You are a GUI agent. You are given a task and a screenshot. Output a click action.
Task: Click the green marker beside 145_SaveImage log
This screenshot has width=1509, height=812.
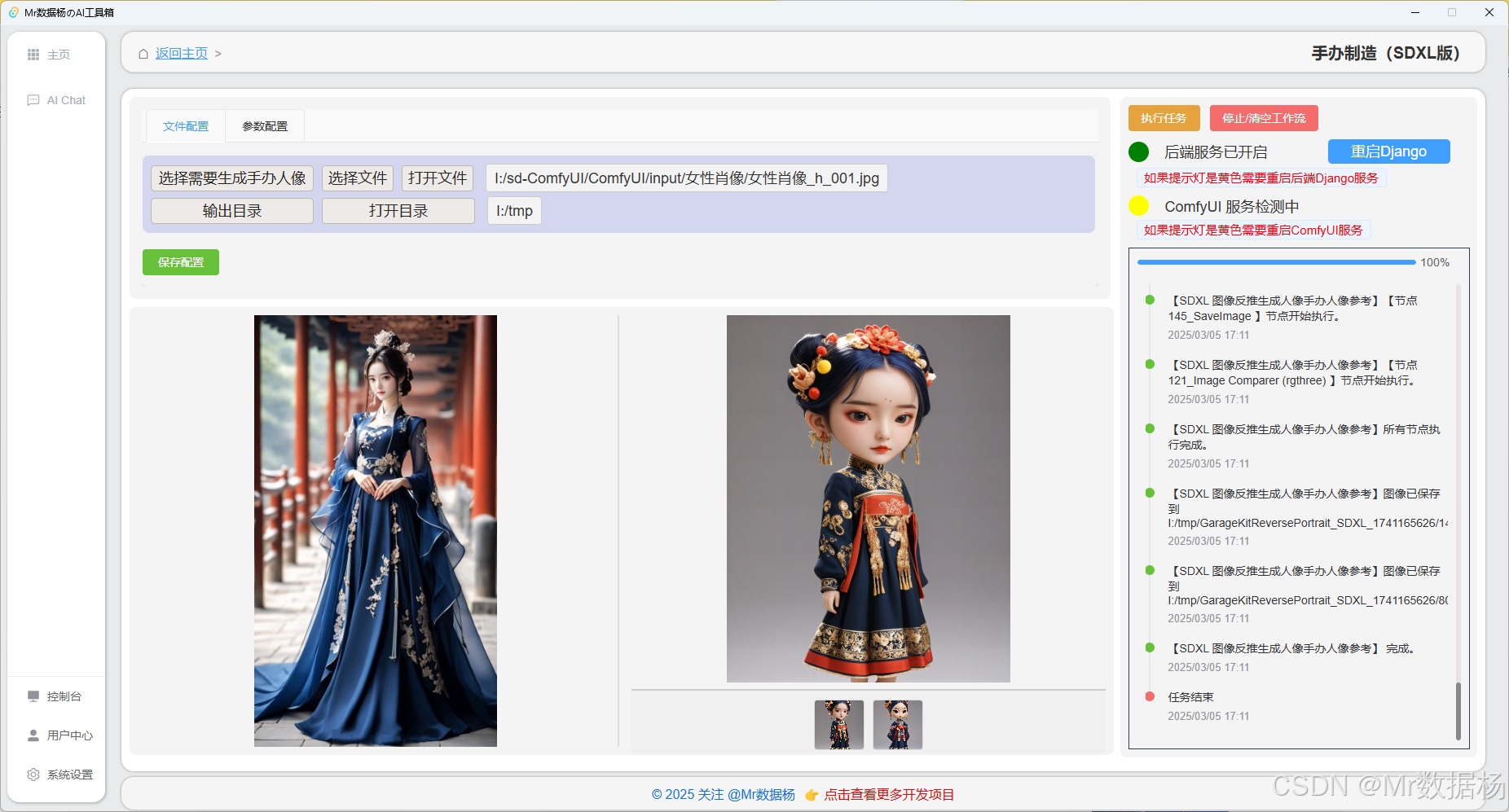1150,300
